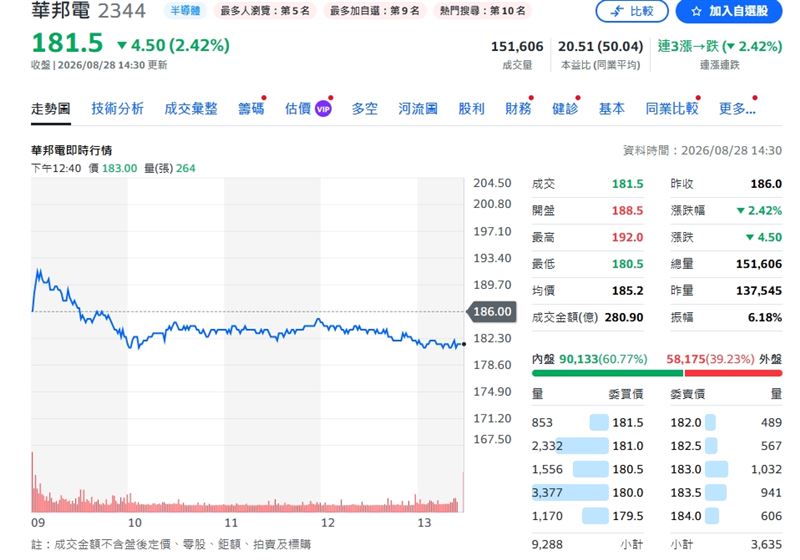Open the 估價 VIP tab
The image size is (800, 560).
[308, 109]
